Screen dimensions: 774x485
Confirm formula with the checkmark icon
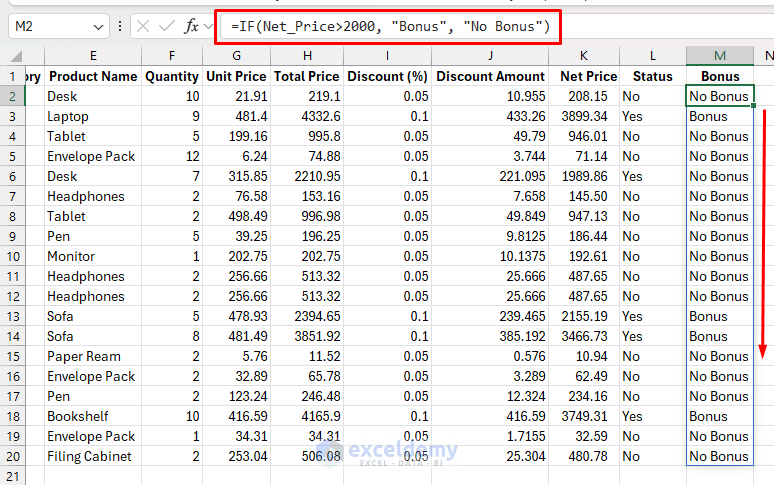click(166, 26)
